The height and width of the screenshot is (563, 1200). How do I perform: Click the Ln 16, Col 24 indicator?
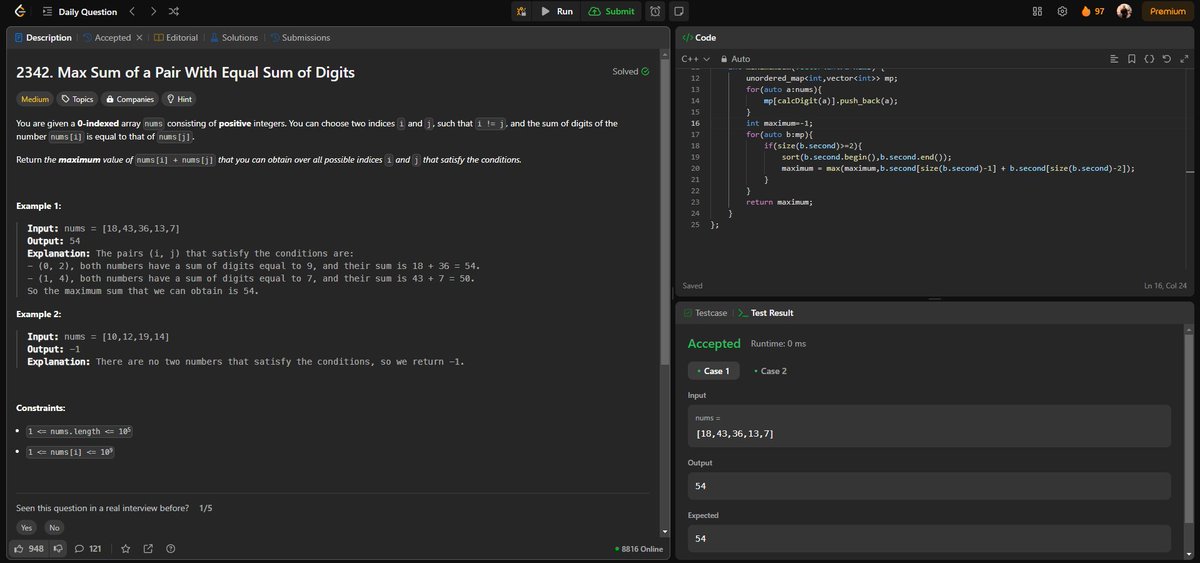(1166, 287)
